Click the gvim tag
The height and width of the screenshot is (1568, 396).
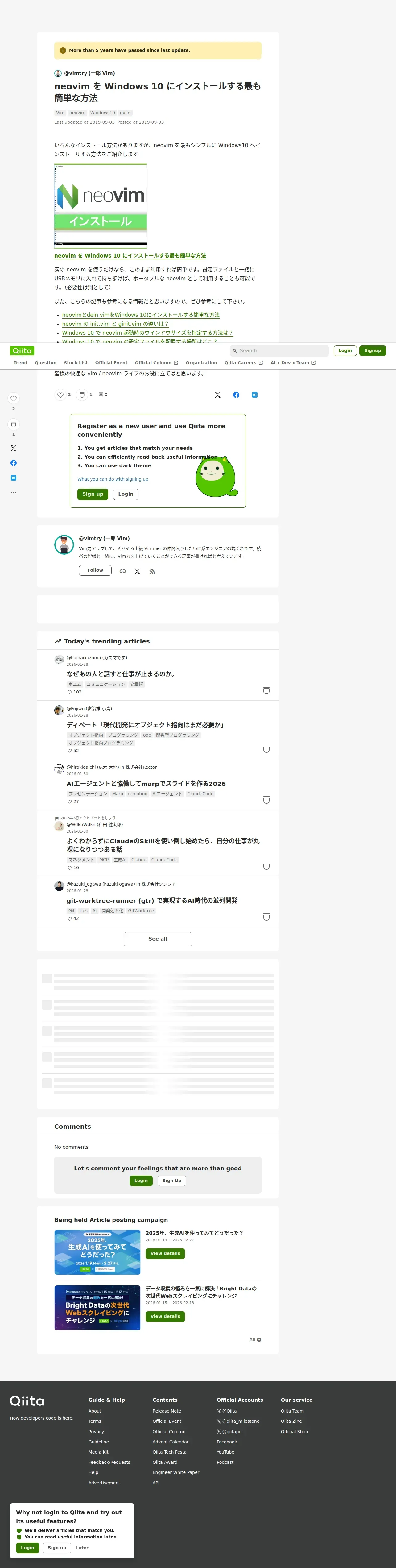tap(125, 113)
